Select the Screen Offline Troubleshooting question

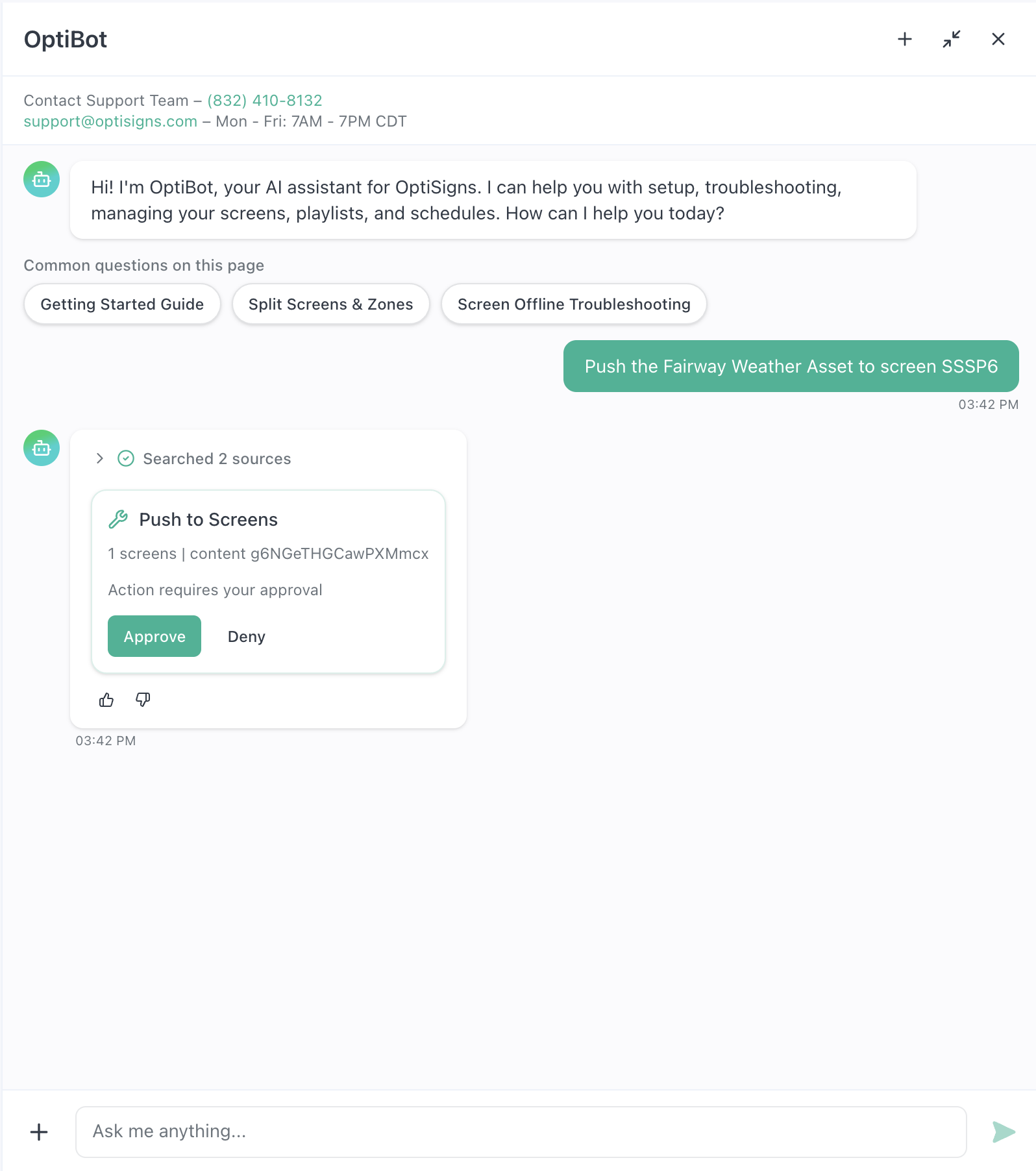coord(574,304)
